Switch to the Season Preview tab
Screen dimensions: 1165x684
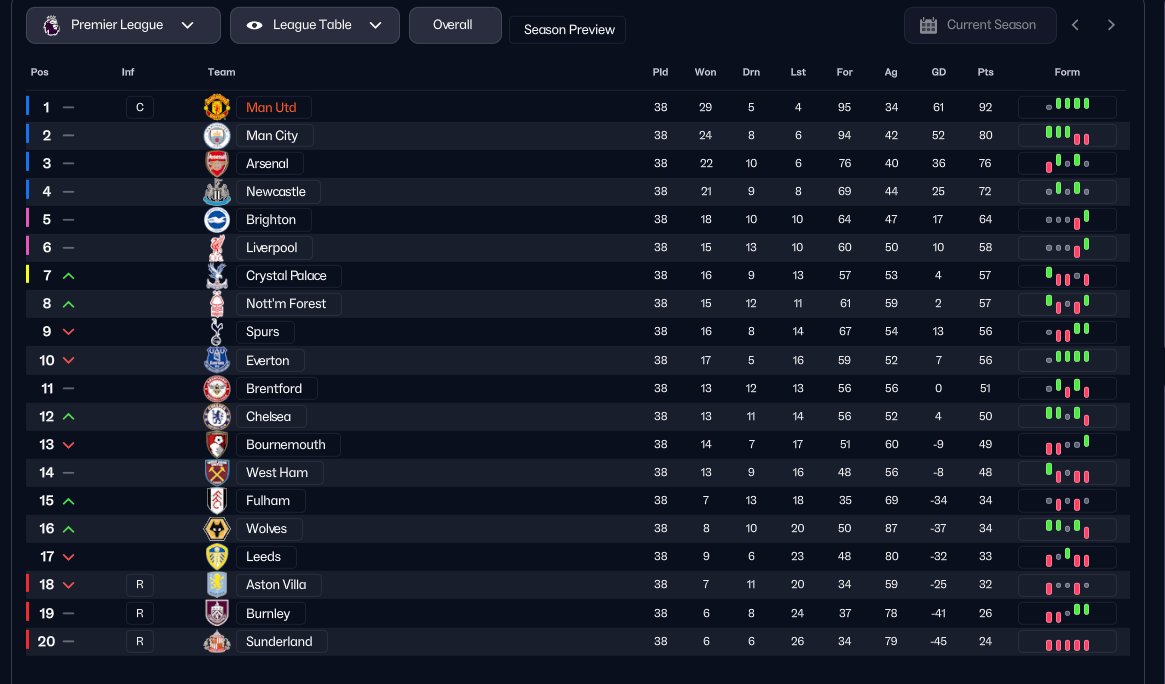568,30
